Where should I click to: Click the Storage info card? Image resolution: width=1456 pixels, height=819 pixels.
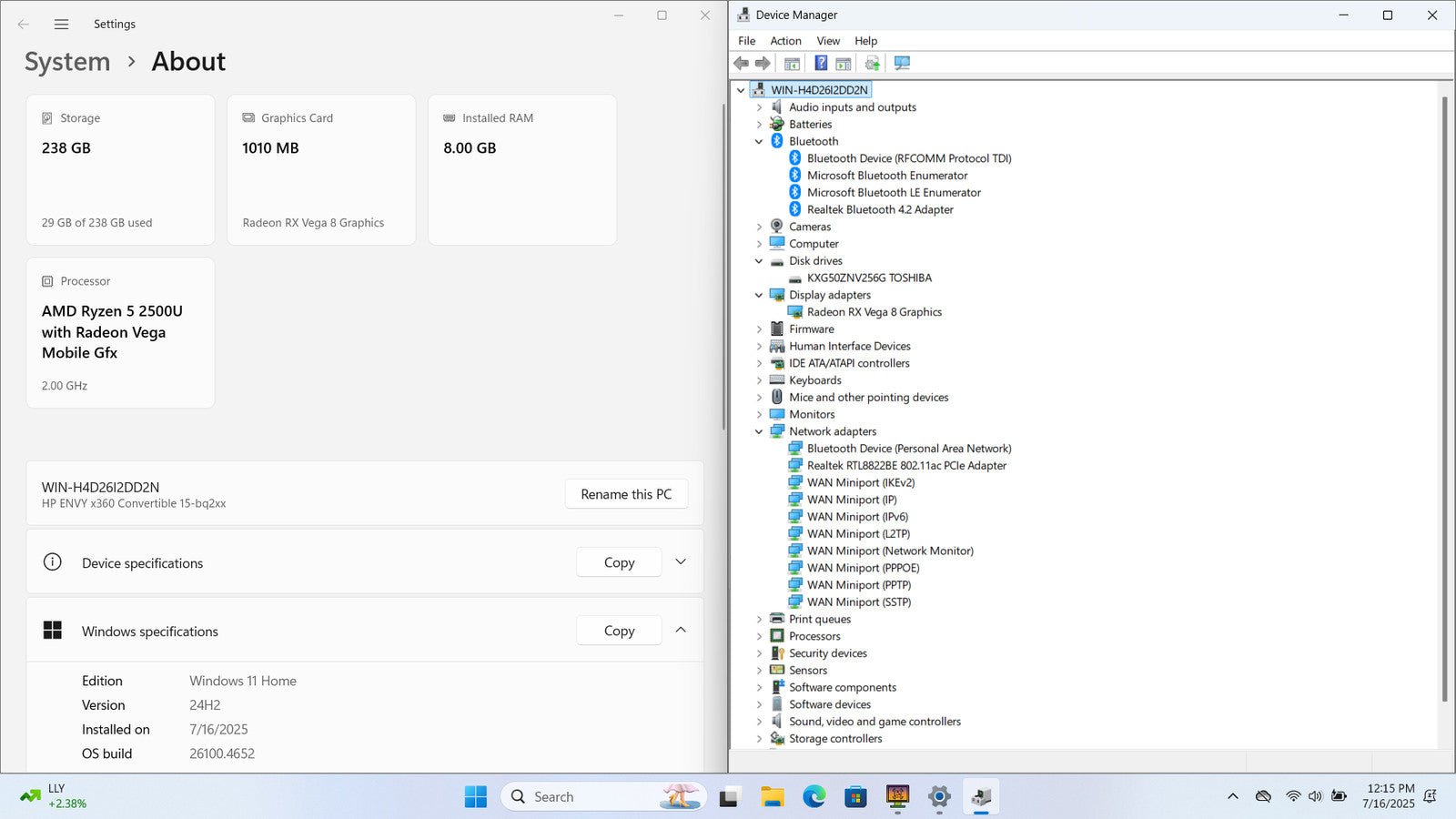tap(121, 170)
